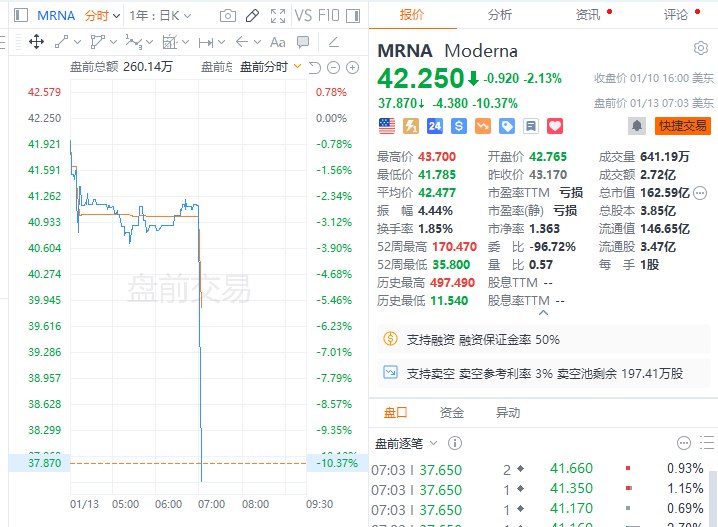Expand wave pattern tool options arrow
The image size is (718, 527).
pos(149,42)
